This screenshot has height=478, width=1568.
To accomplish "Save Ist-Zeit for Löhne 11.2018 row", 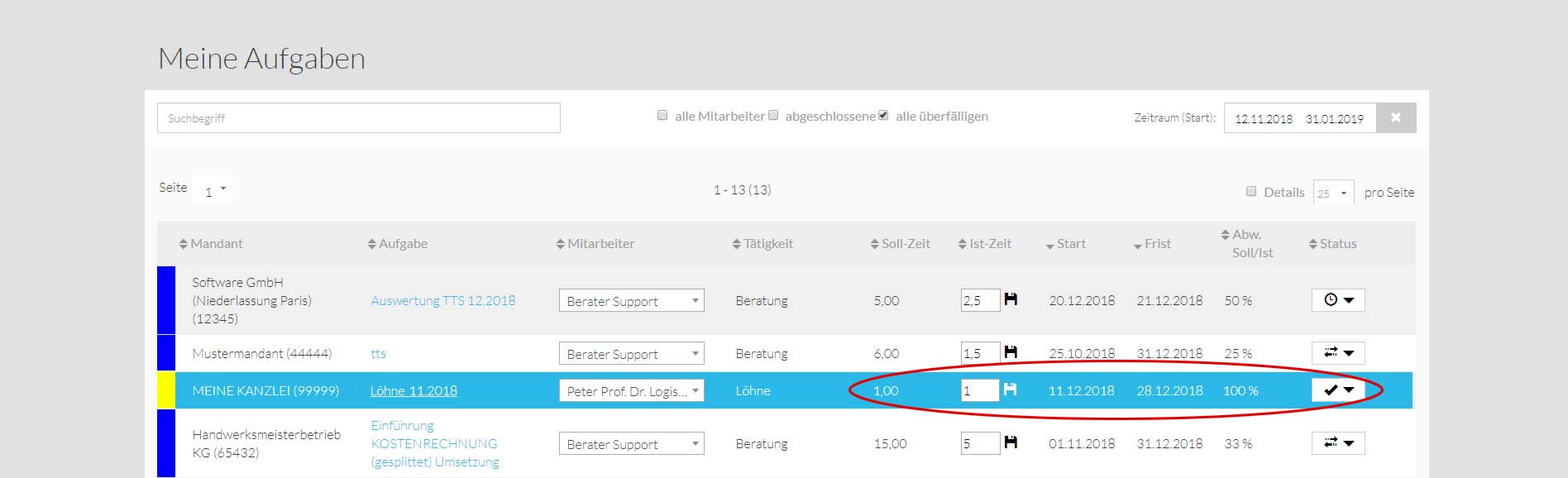I will click(1010, 389).
